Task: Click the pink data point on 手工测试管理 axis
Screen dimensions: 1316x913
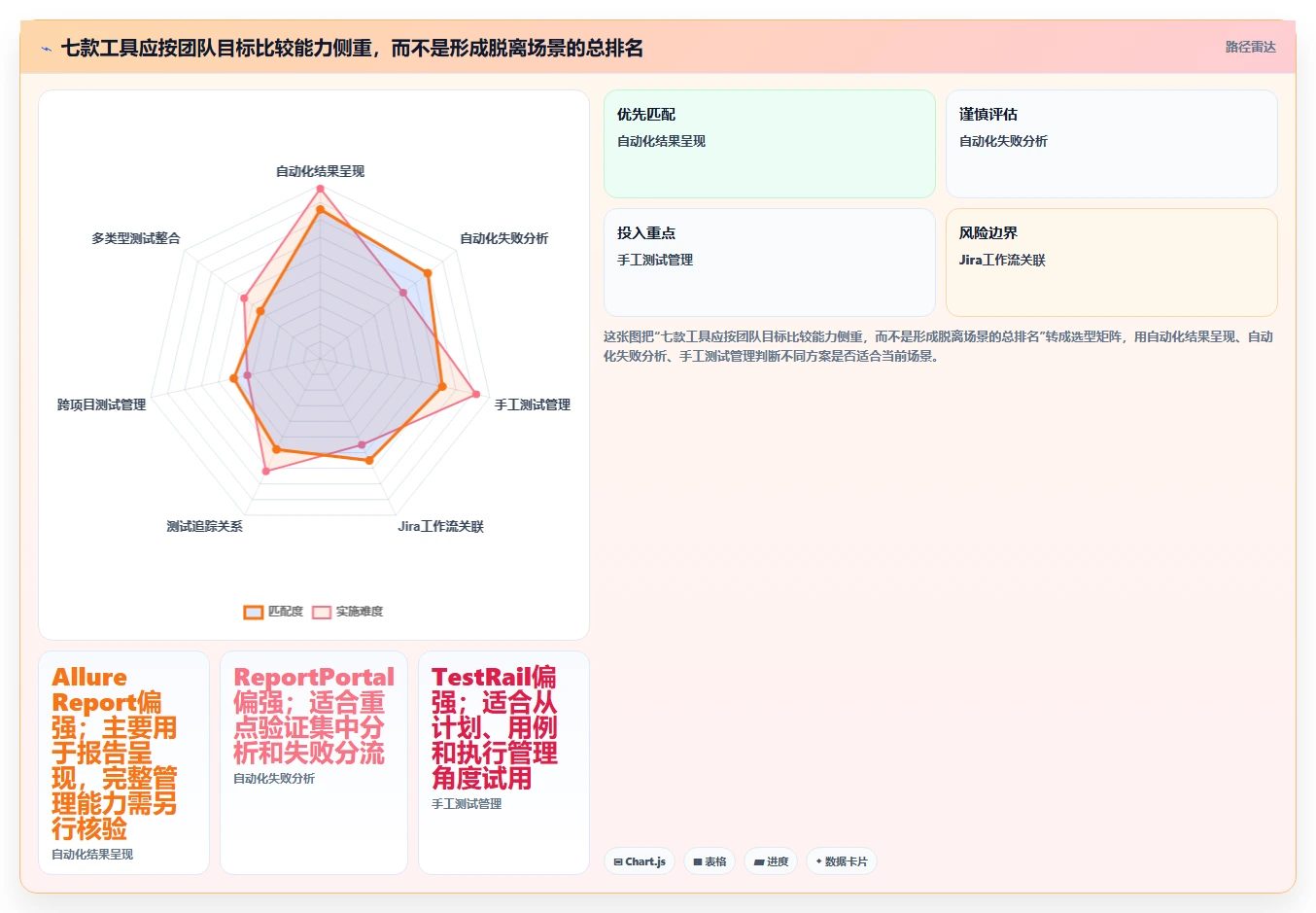Action: [476, 394]
